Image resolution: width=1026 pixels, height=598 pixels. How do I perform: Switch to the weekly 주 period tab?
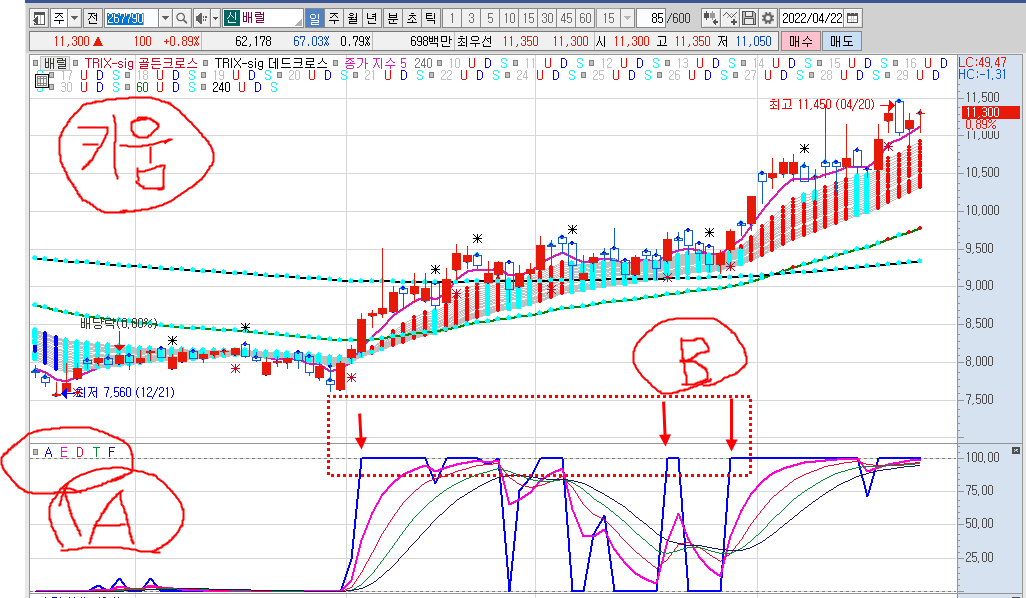click(333, 18)
